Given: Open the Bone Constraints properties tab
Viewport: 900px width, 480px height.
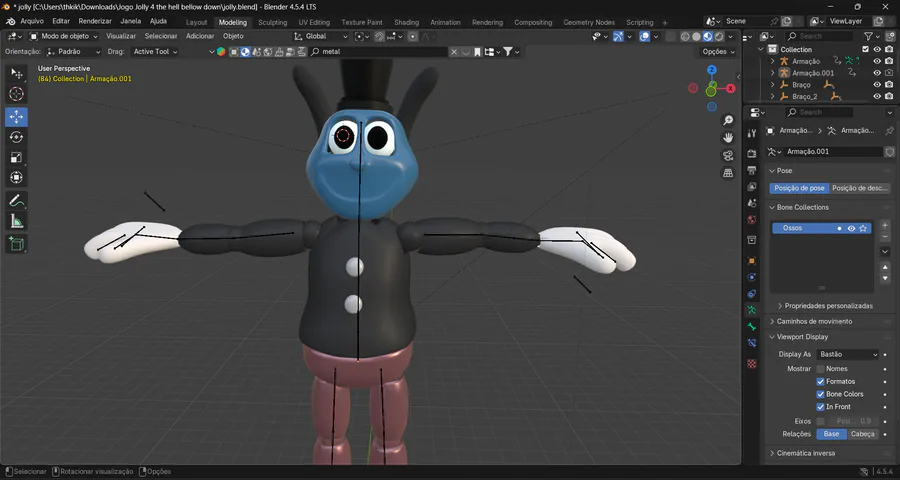Looking at the screenshot, I should point(752,343).
